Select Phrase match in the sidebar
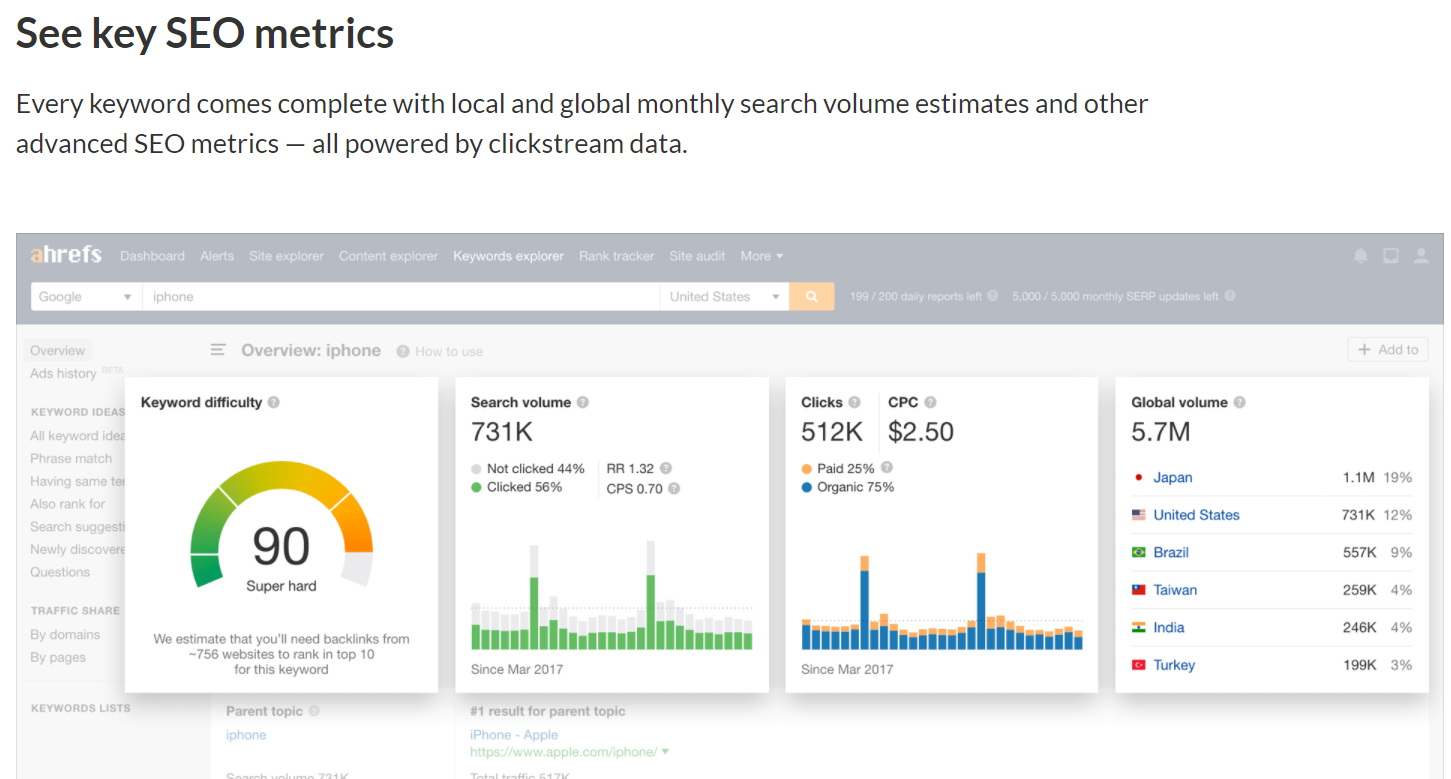 point(71,458)
